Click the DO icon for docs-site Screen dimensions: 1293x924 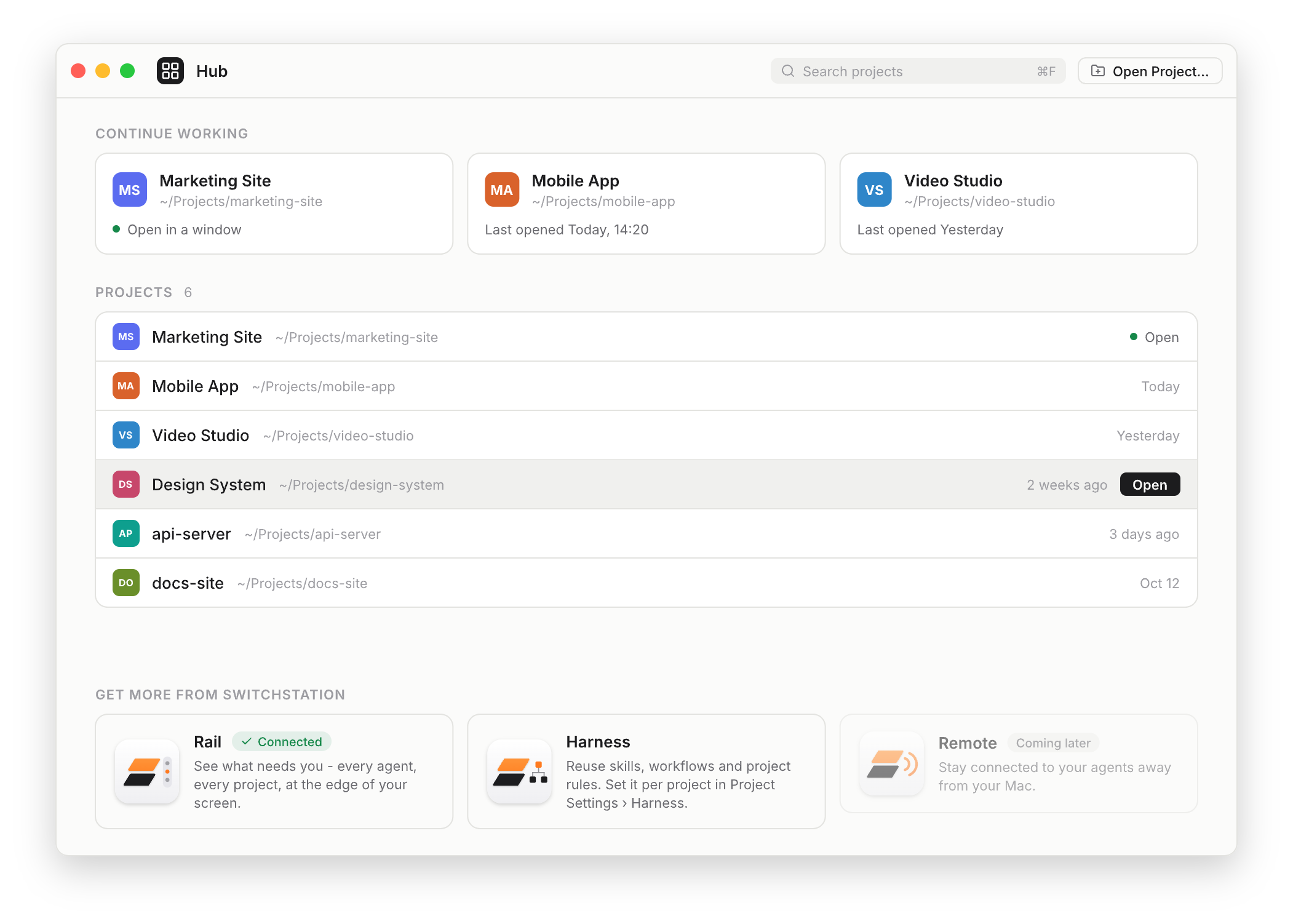coord(126,583)
